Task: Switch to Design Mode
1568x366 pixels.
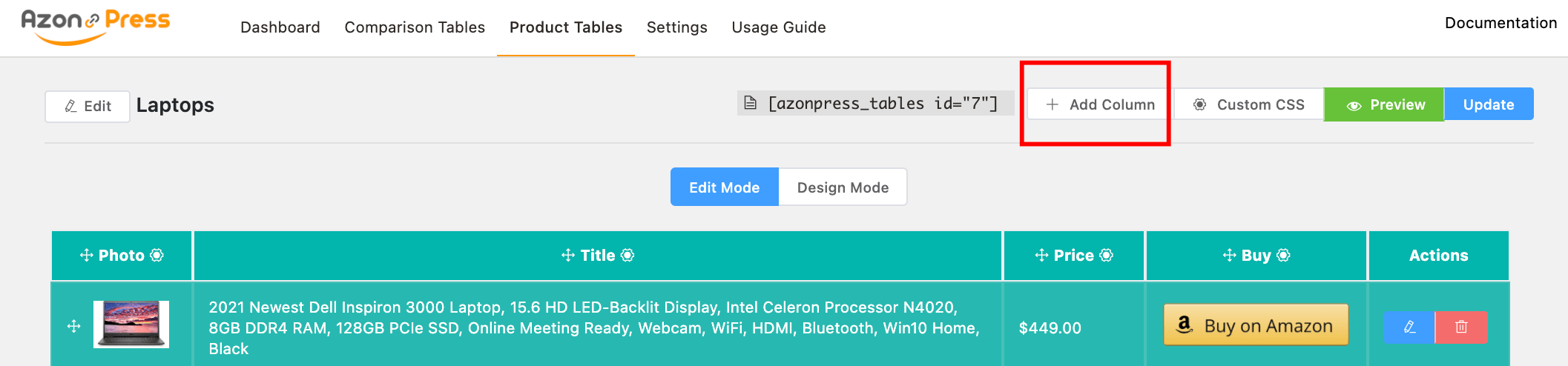Action: 843,187
